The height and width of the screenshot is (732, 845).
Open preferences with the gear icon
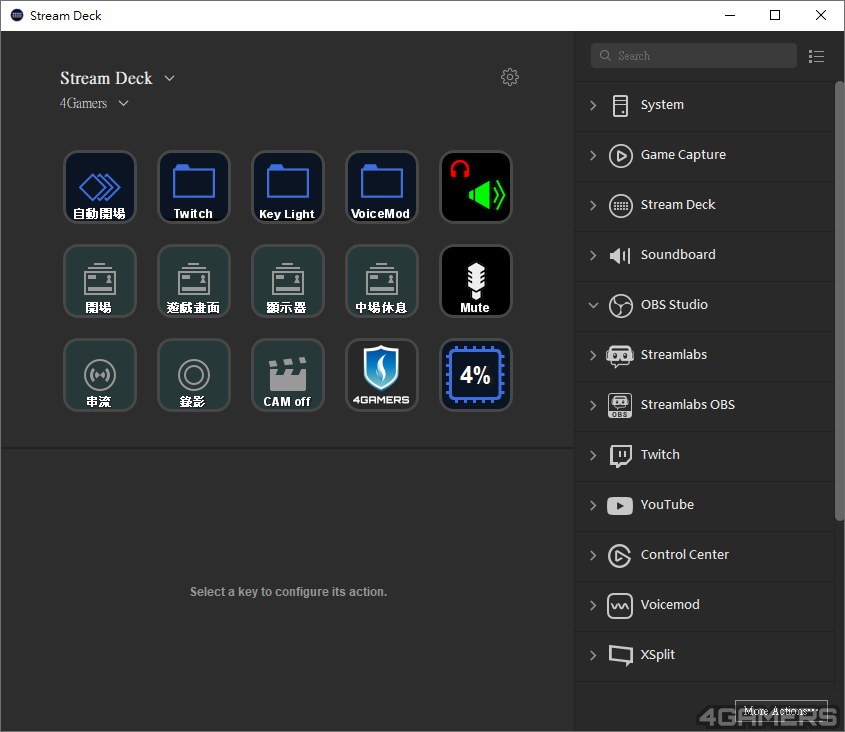click(510, 77)
